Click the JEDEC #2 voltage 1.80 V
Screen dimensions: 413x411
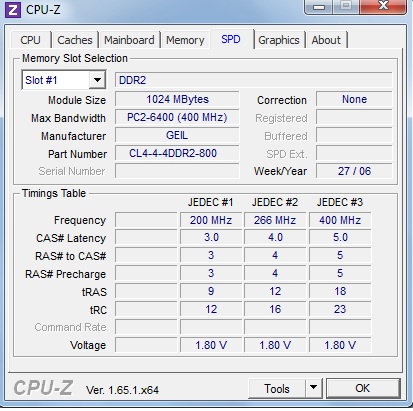(275, 345)
